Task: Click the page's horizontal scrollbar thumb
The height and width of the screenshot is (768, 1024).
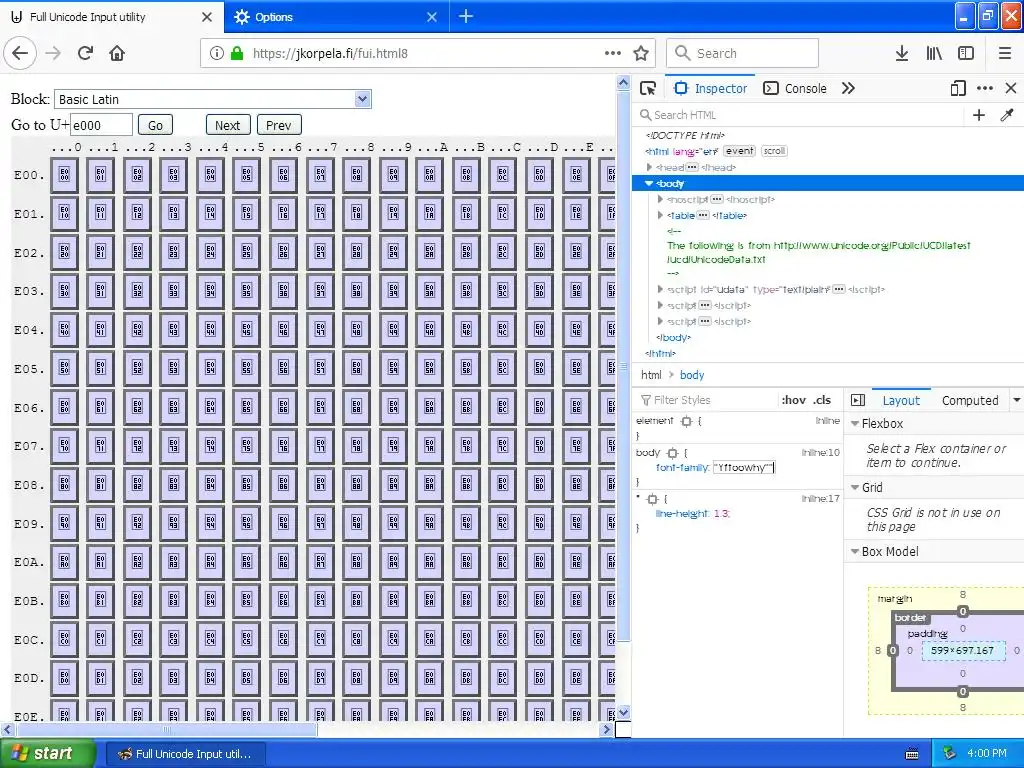Action: pos(166,729)
